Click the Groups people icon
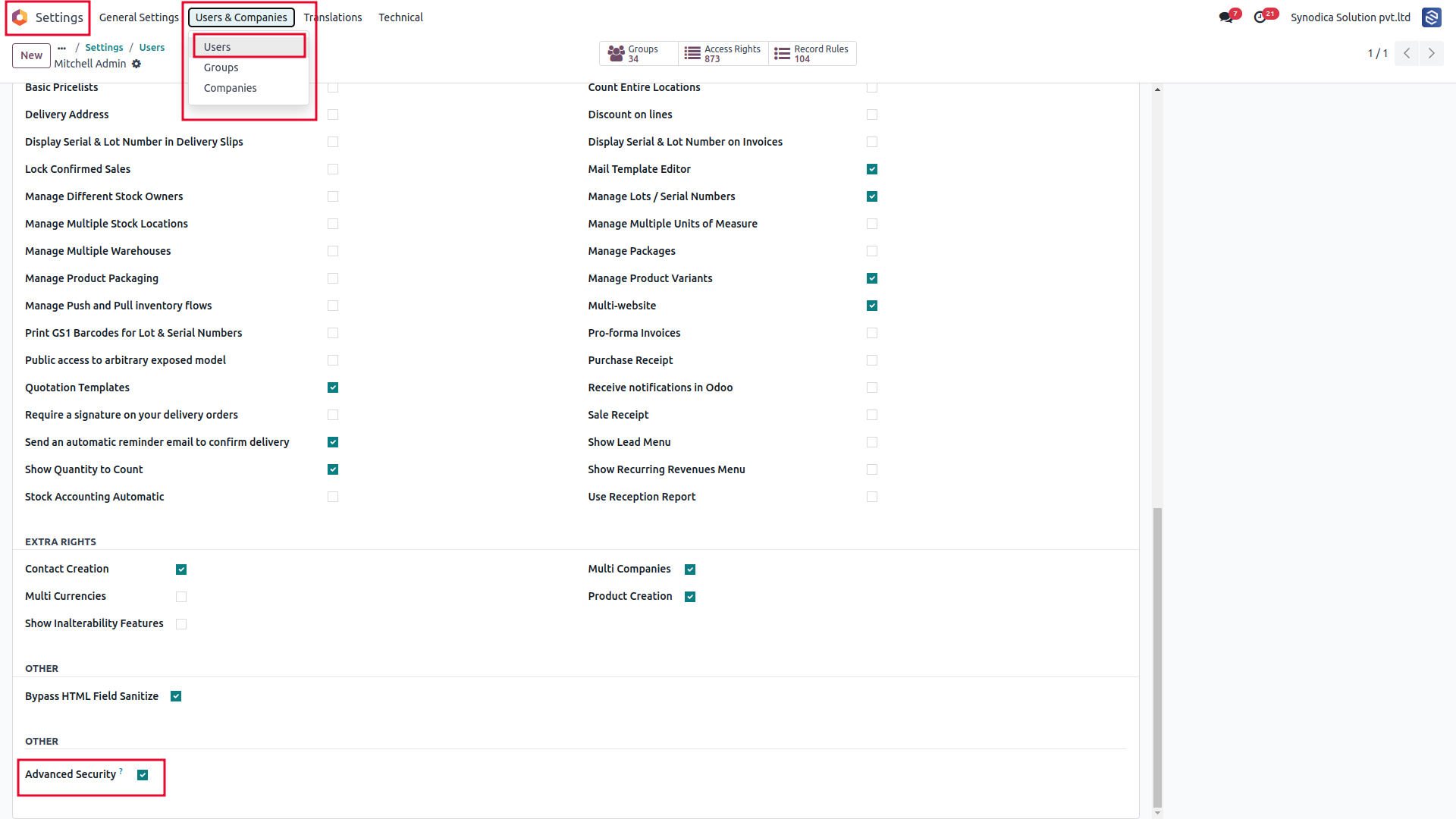1456x819 pixels. coord(616,53)
